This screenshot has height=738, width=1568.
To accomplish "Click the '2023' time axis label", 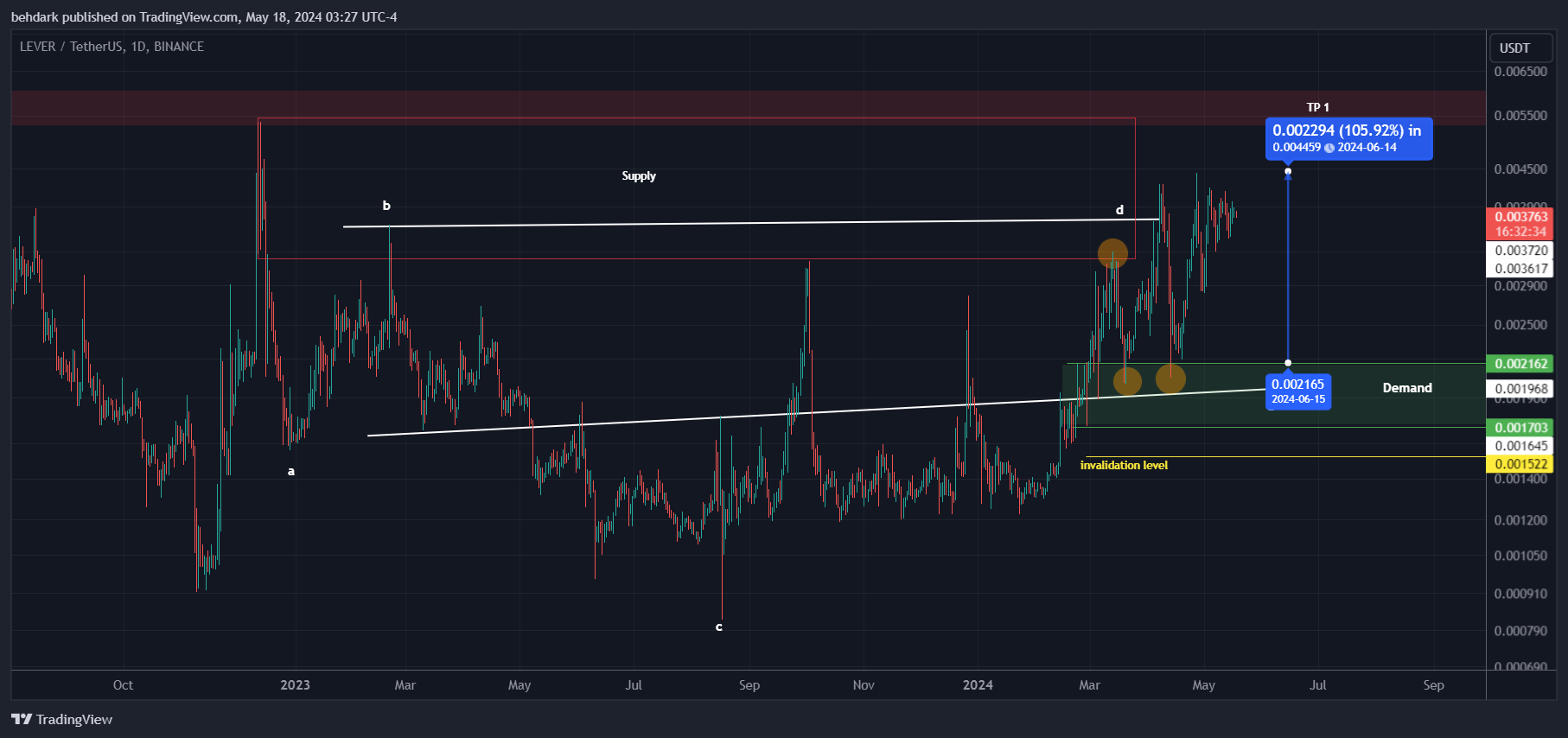I will point(295,685).
